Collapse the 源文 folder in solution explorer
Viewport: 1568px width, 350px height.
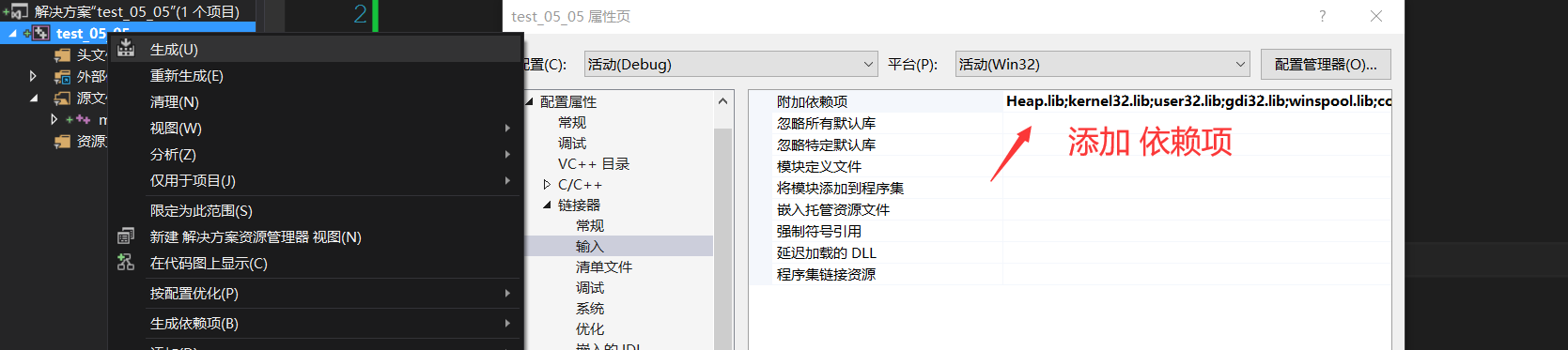click(34, 98)
